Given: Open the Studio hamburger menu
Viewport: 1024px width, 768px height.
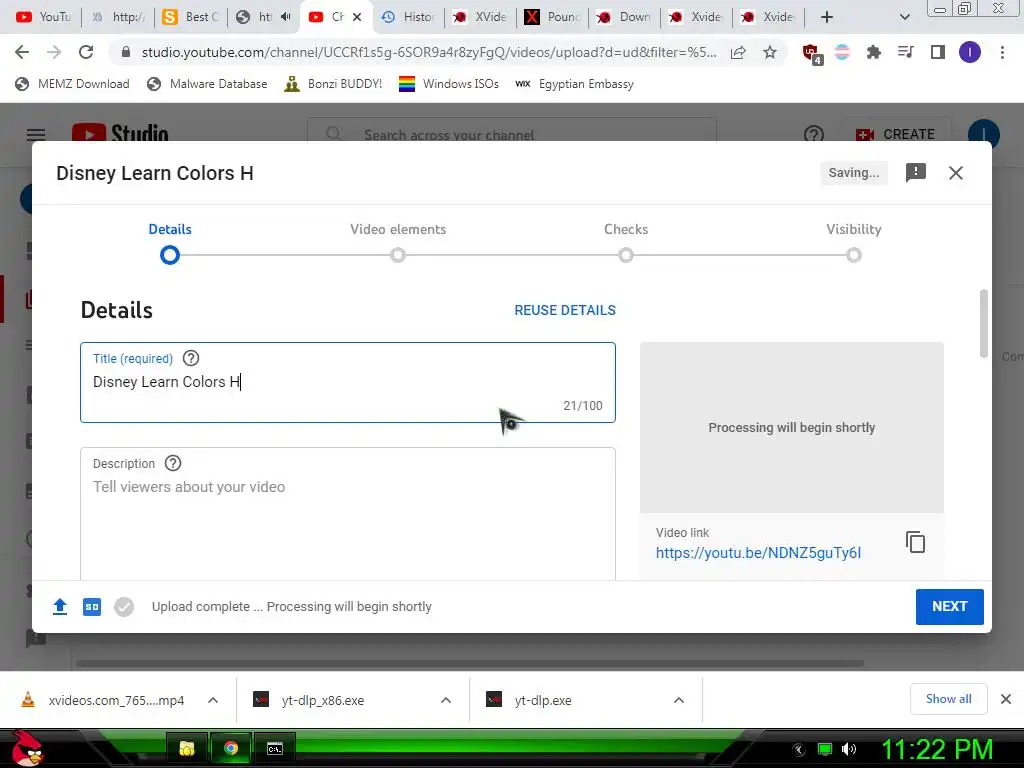Looking at the screenshot, I should click(36, 135).
